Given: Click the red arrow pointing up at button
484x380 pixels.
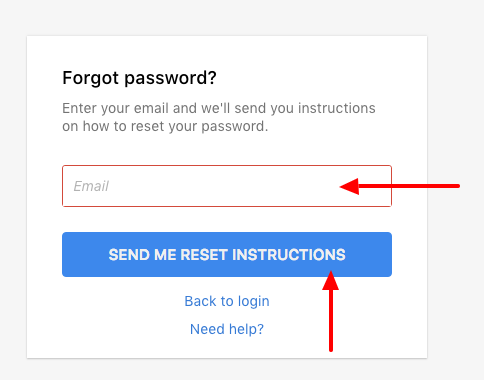Looking at the screenshot, I should pos(331,311).
